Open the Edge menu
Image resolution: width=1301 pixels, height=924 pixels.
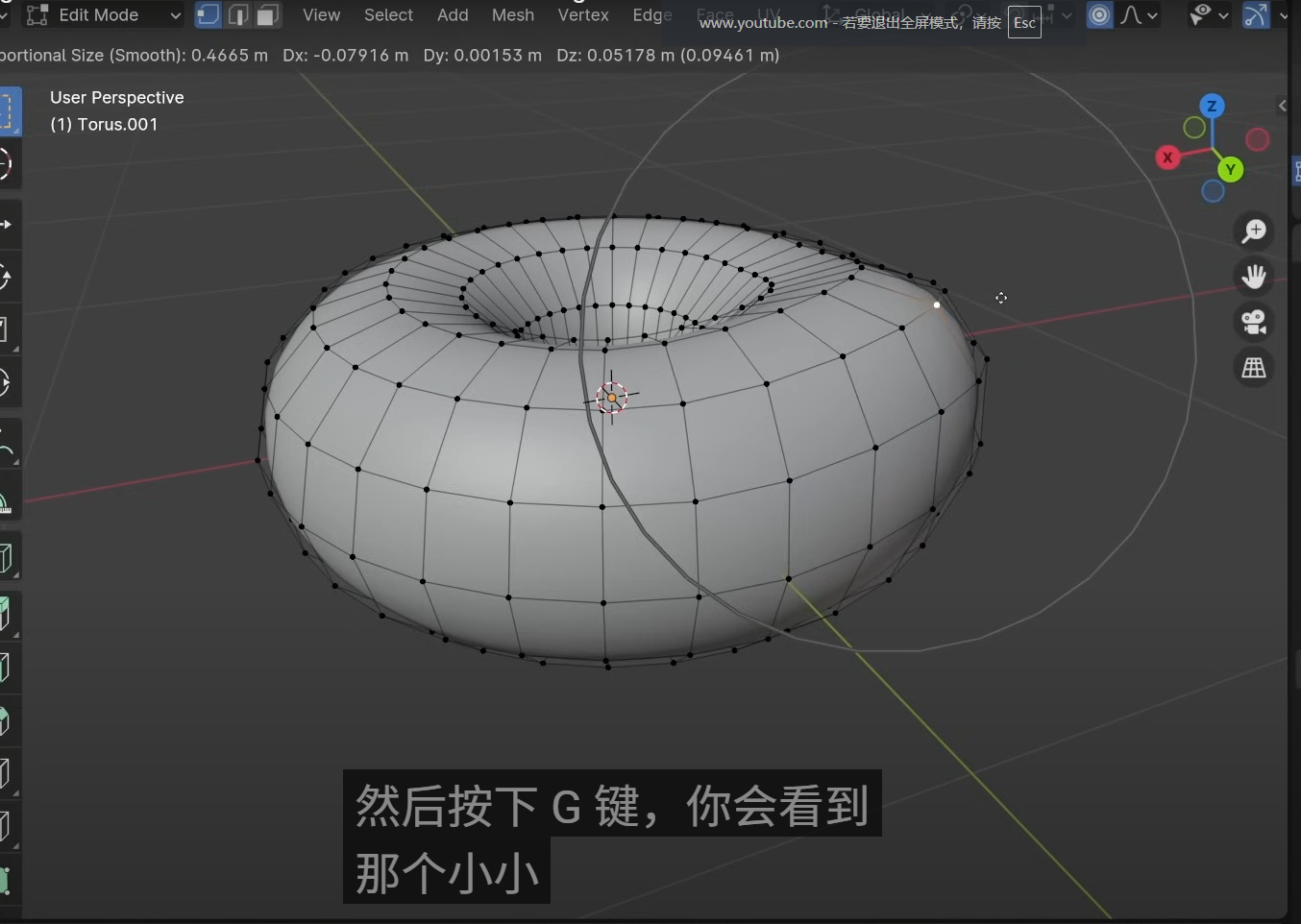(652, 14)
